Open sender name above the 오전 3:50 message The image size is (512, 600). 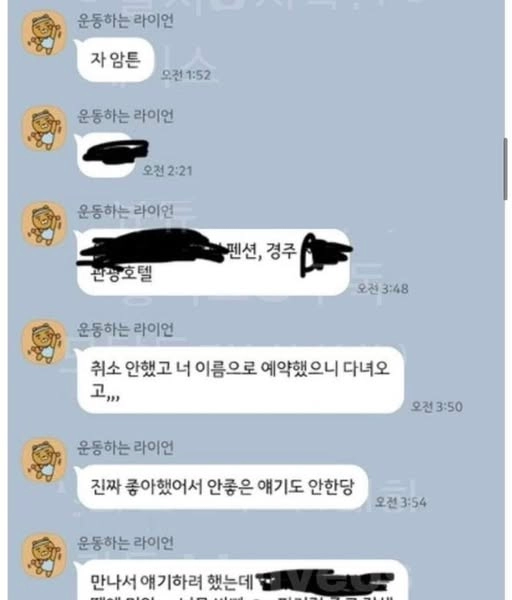(x=126, y=329)
